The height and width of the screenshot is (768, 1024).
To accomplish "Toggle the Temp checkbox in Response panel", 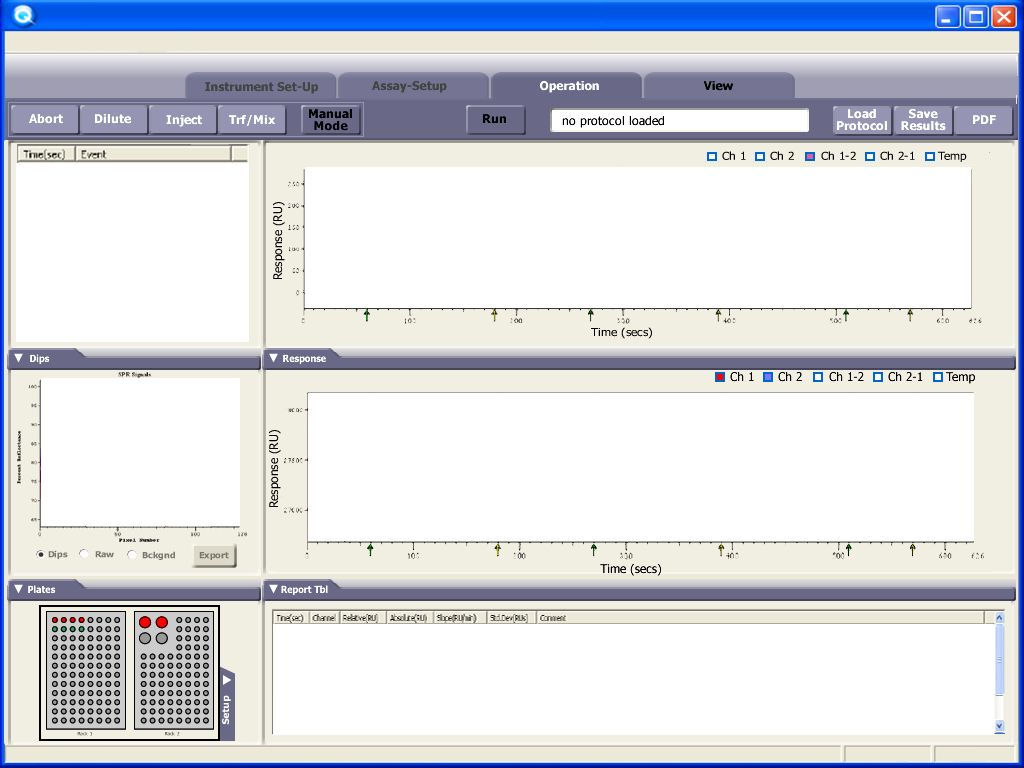I will (938, 377).
